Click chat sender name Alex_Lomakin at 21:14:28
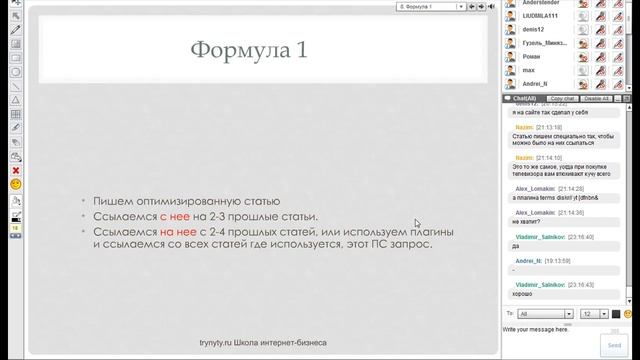640x360 pixels. [535, 189]
